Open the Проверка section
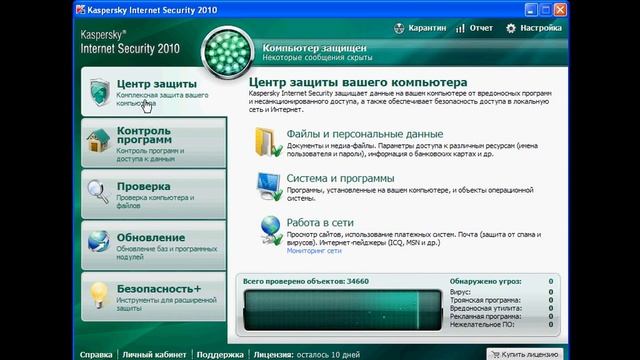Screen dimensions: 640x360 [153, 194]
